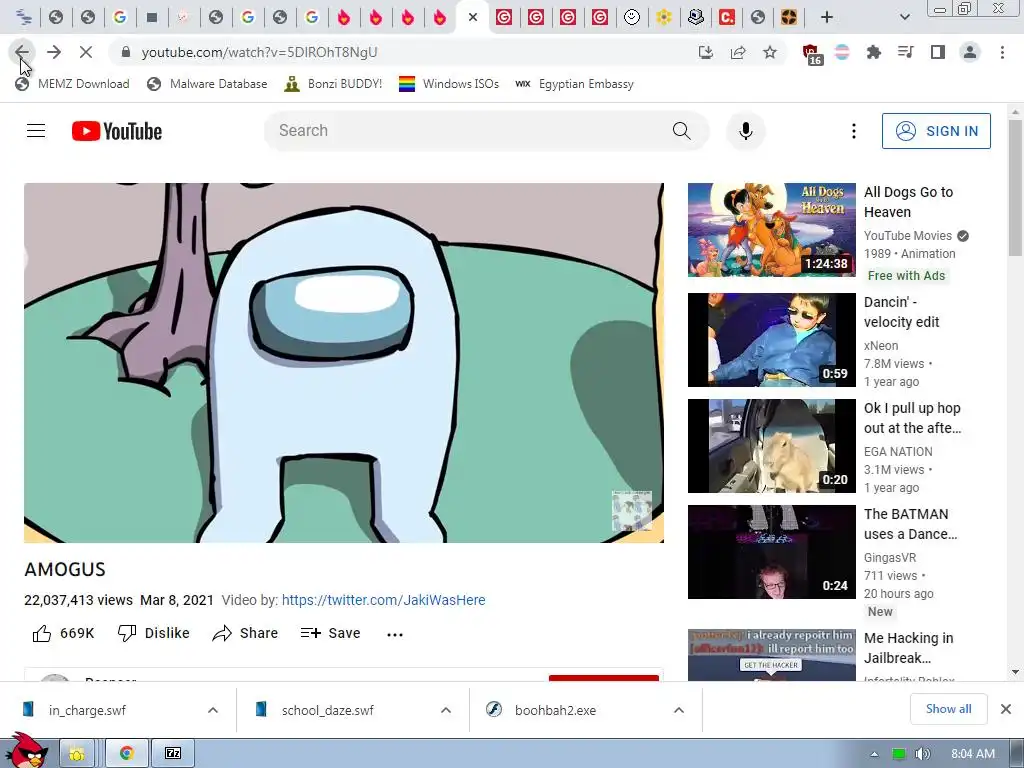The image size is (1024, 768).
Task: Stop loading the page
Action: tap(86, 52)
